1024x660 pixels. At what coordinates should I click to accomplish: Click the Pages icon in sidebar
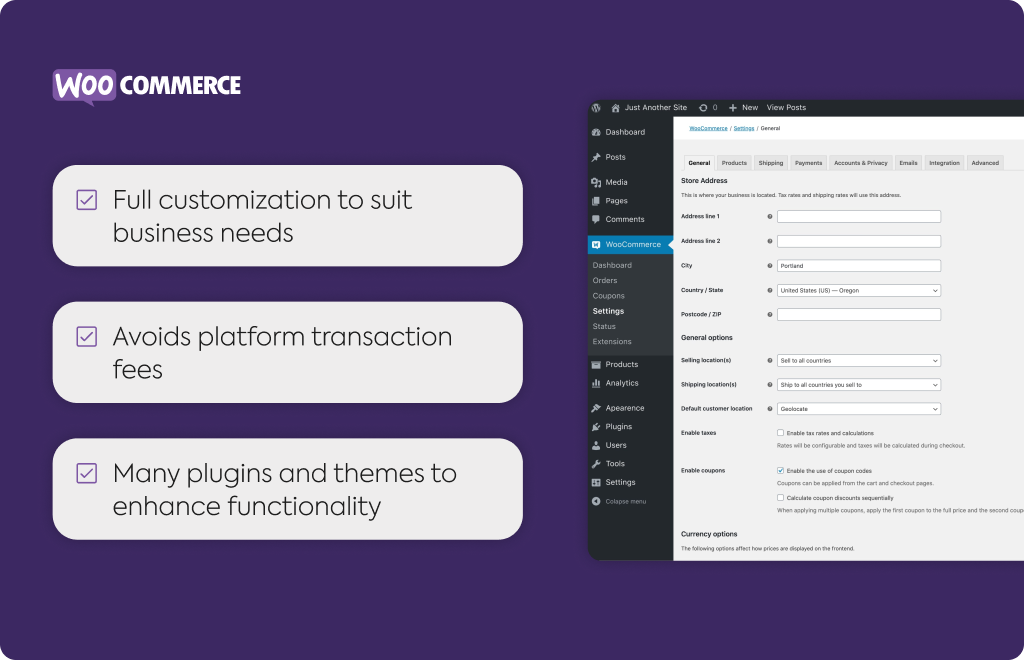[596, 201]
